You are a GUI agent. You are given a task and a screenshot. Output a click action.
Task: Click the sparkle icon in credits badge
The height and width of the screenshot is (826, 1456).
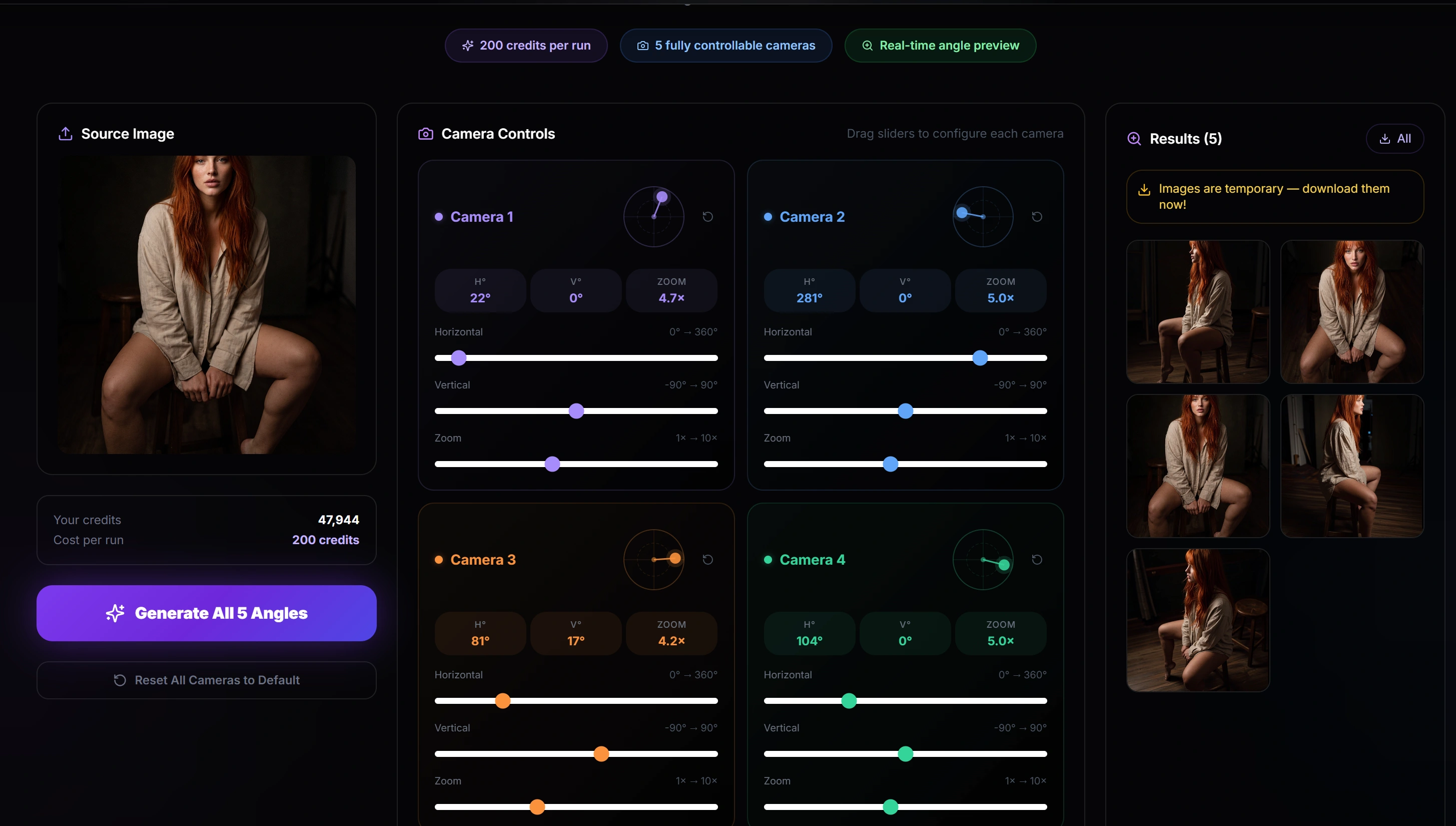coord(468,46)
